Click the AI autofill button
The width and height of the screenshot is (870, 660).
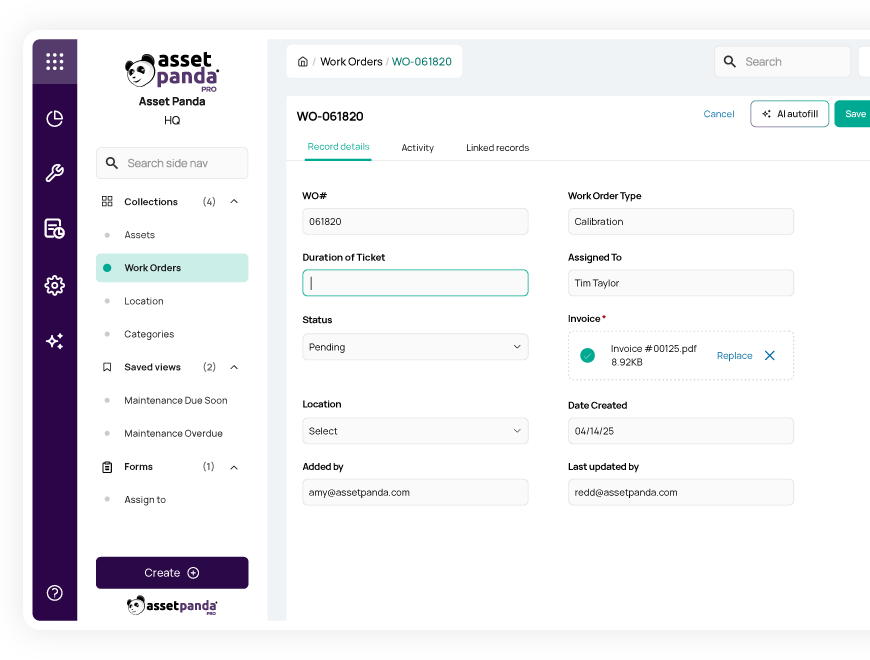point(789,114)
